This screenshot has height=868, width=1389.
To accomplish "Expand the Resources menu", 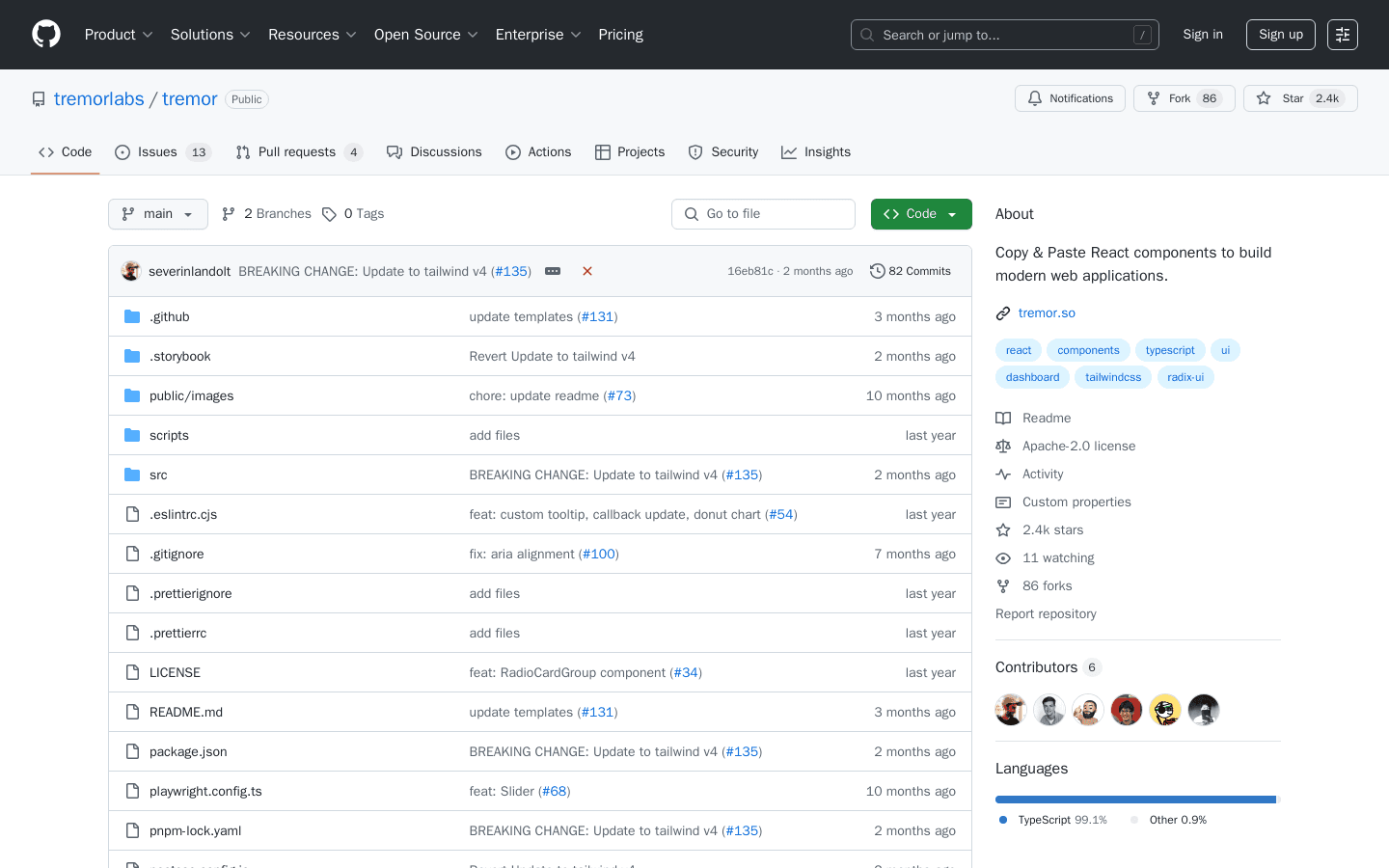I will pyautogui.click(x=313, y=35).
